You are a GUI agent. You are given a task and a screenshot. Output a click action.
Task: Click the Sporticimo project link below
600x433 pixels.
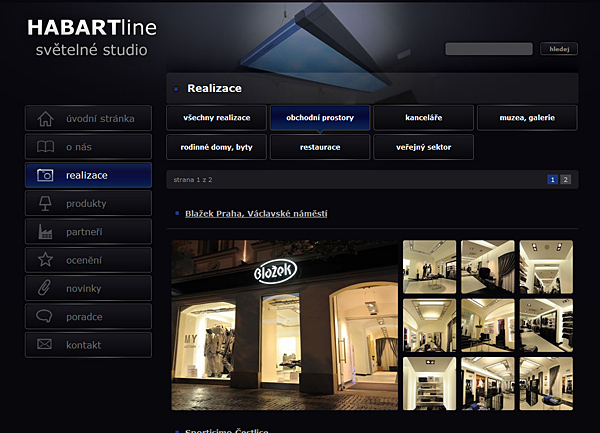tap(227, 431)
